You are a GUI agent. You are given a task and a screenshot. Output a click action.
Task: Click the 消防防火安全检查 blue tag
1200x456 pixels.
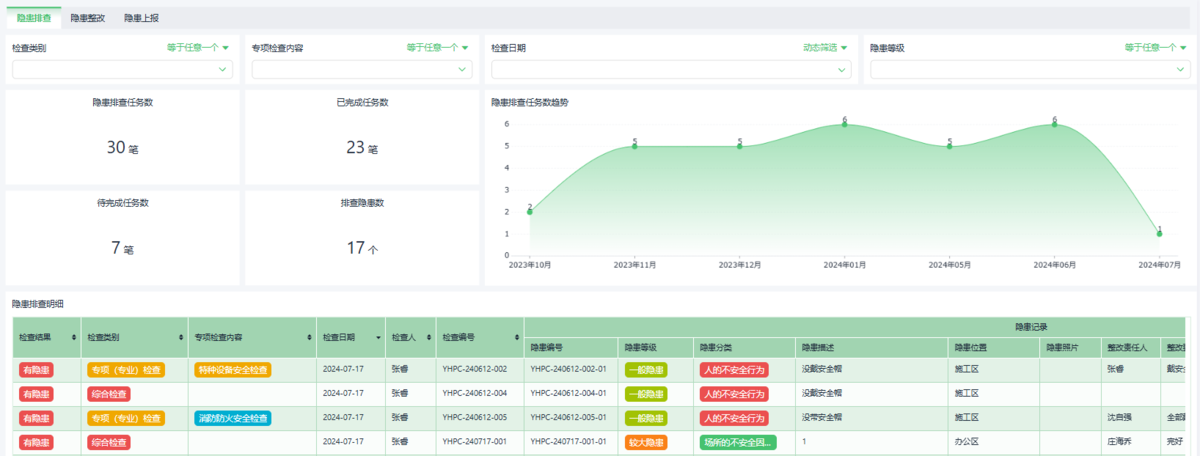232,418
